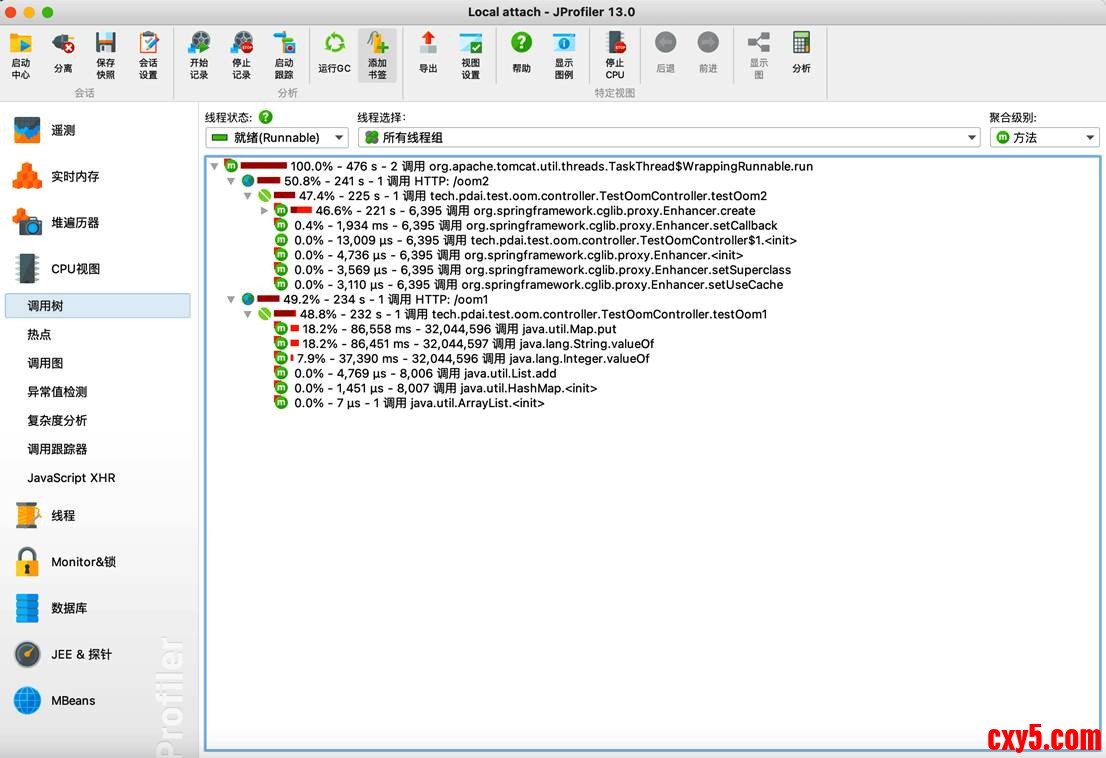This screenshot has height=758, width=1106.
Task: Expand the Enhancer.create tree node
Action: [x=265, y=211]
